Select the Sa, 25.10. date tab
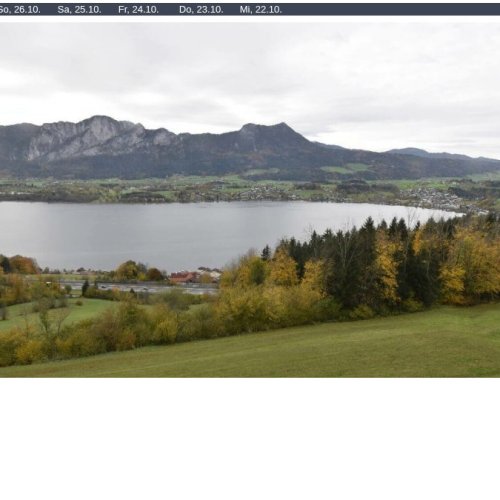This screenshot has width=500, height=500. (x=79, y=10)
